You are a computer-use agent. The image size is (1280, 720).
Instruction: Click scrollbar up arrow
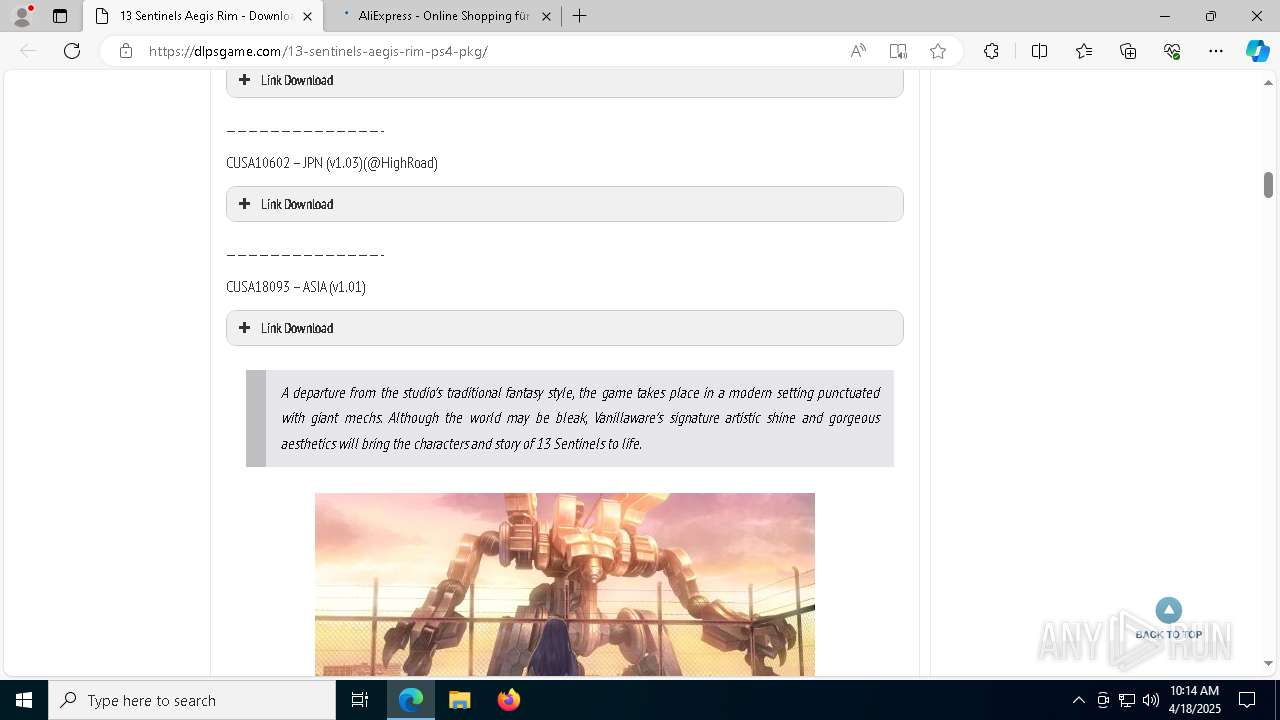point(1268,83)
